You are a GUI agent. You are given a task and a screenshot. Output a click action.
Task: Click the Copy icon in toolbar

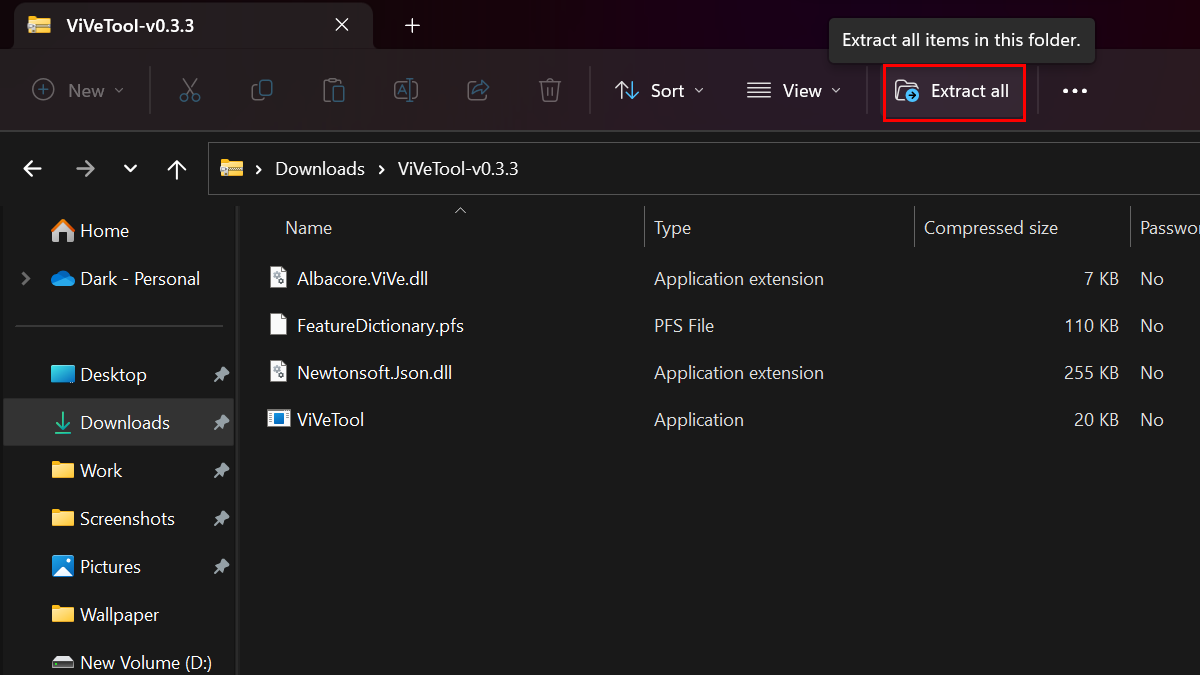pos(262,91)
